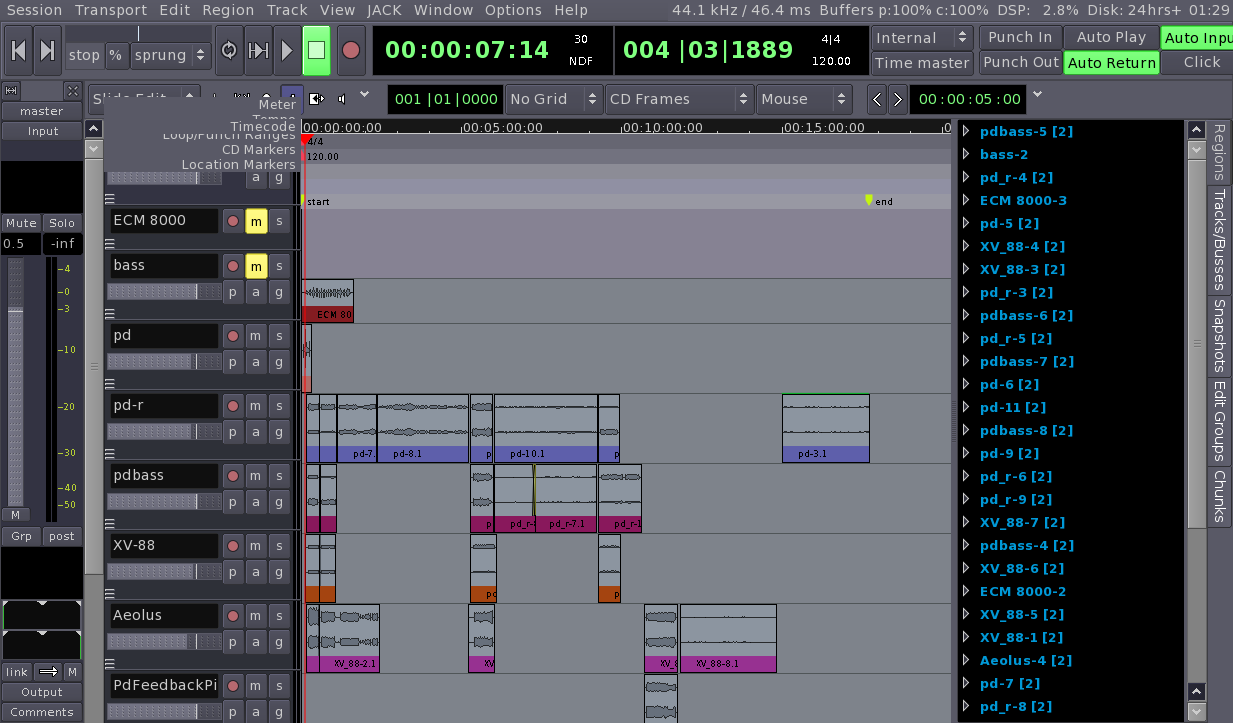Image resolution: width=1233 pixels, height=723 pixels.
Task: Record-arm the pd track
Action: [x=233, y=336]
